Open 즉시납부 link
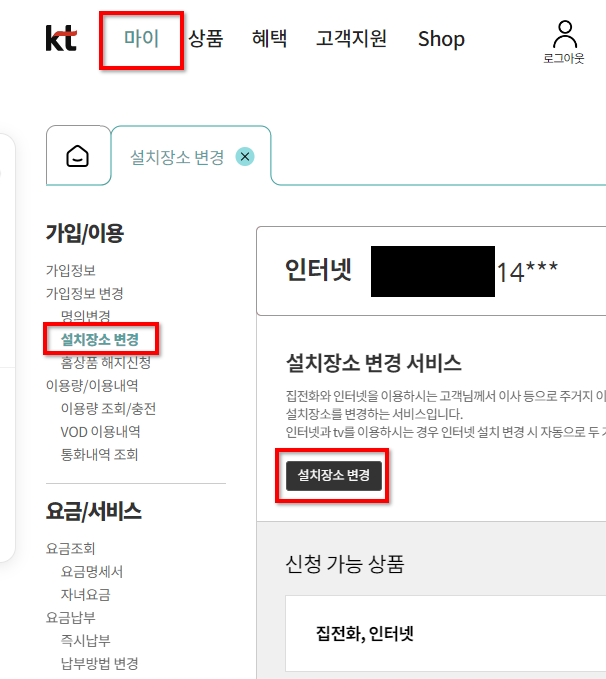 86,640
